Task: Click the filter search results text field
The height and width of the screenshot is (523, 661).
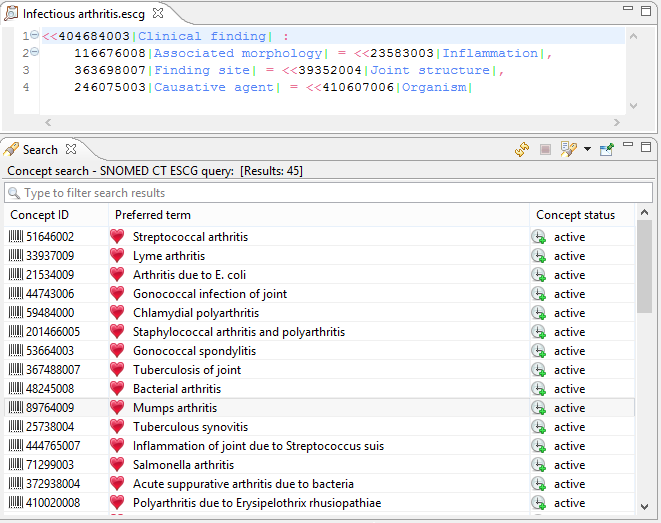Action: coord(320,193)
